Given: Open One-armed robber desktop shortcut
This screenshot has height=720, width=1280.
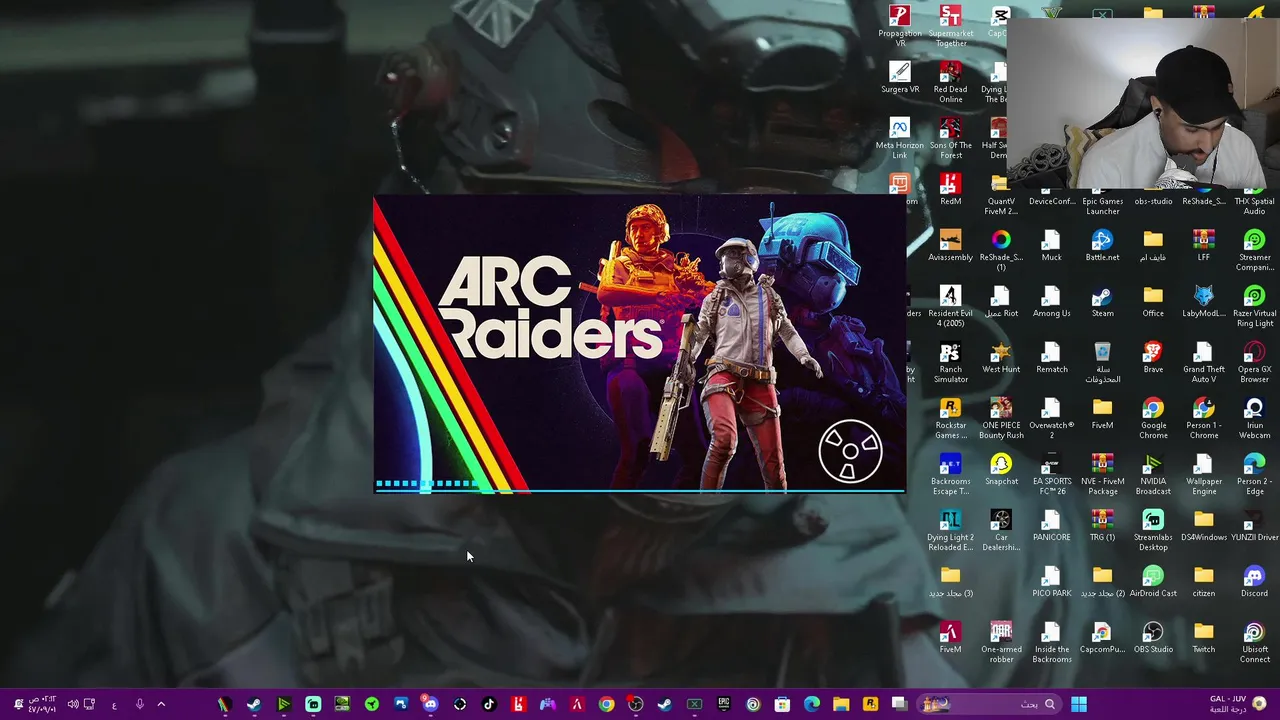Looking at the screenshot, I should 1001,641.
